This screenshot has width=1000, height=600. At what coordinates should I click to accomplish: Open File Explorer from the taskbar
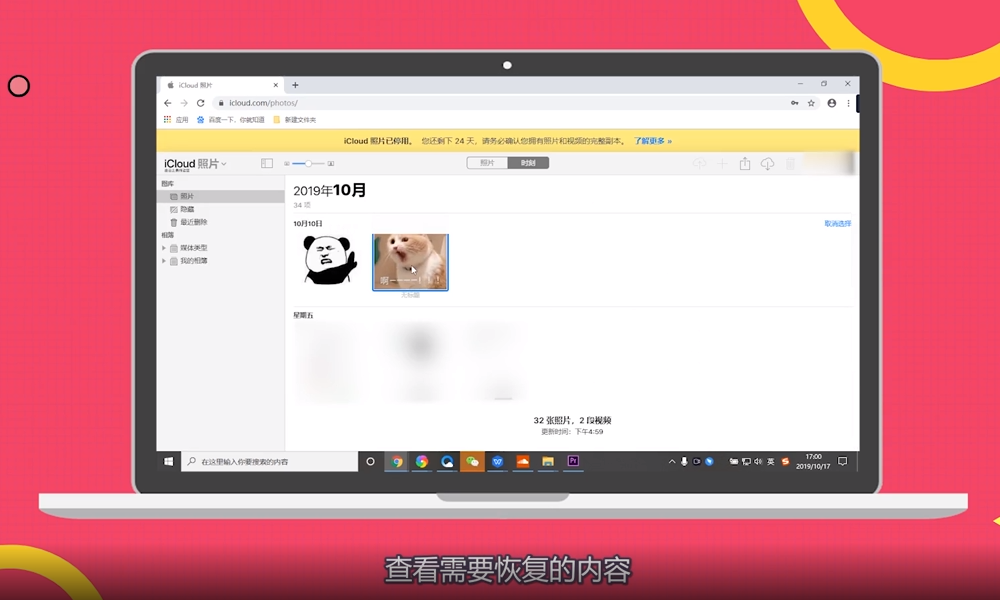(x=548, y=461)
